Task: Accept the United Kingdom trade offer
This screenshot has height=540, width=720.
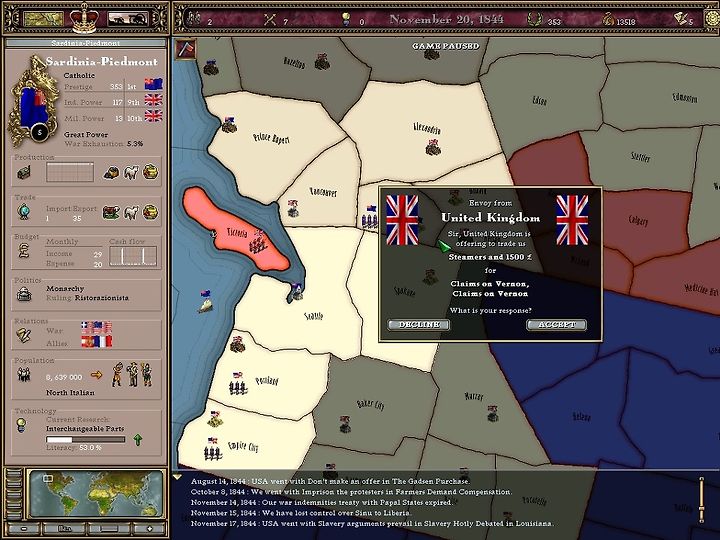Action: click(557, 325)
